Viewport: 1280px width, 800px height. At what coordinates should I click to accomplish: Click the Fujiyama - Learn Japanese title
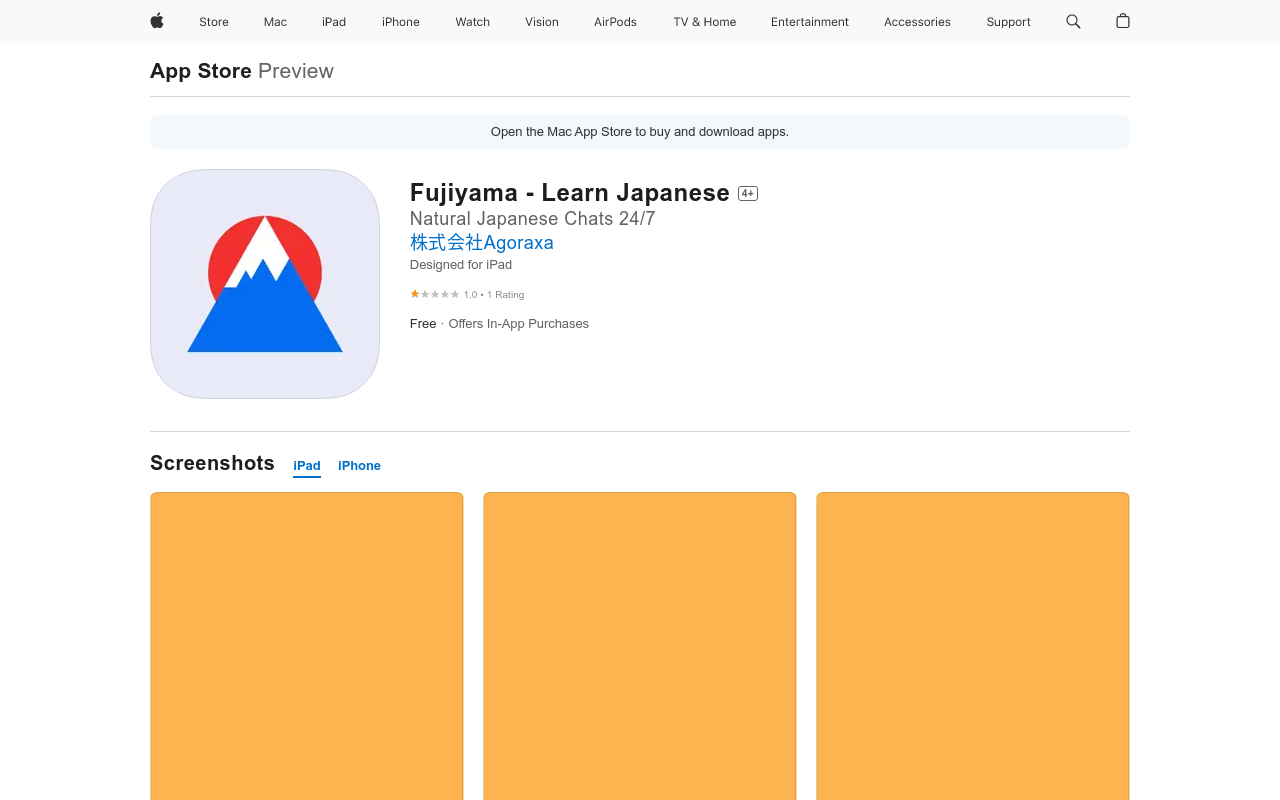[x=570, y=193]
